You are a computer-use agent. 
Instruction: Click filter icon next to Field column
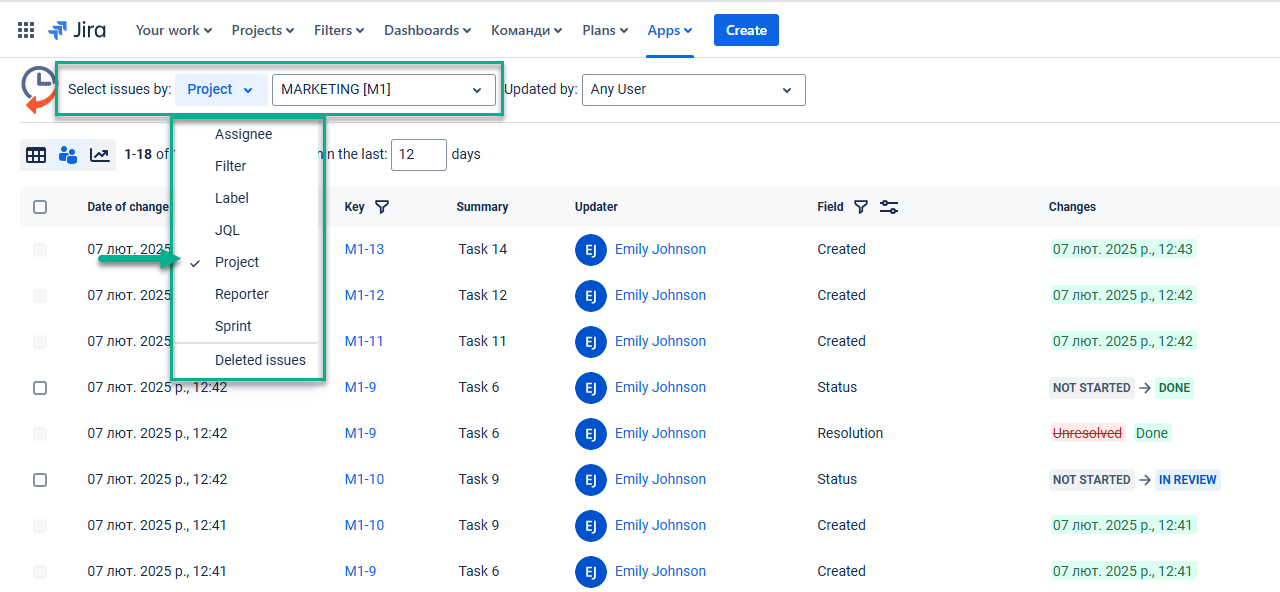(x=861, y=207)
